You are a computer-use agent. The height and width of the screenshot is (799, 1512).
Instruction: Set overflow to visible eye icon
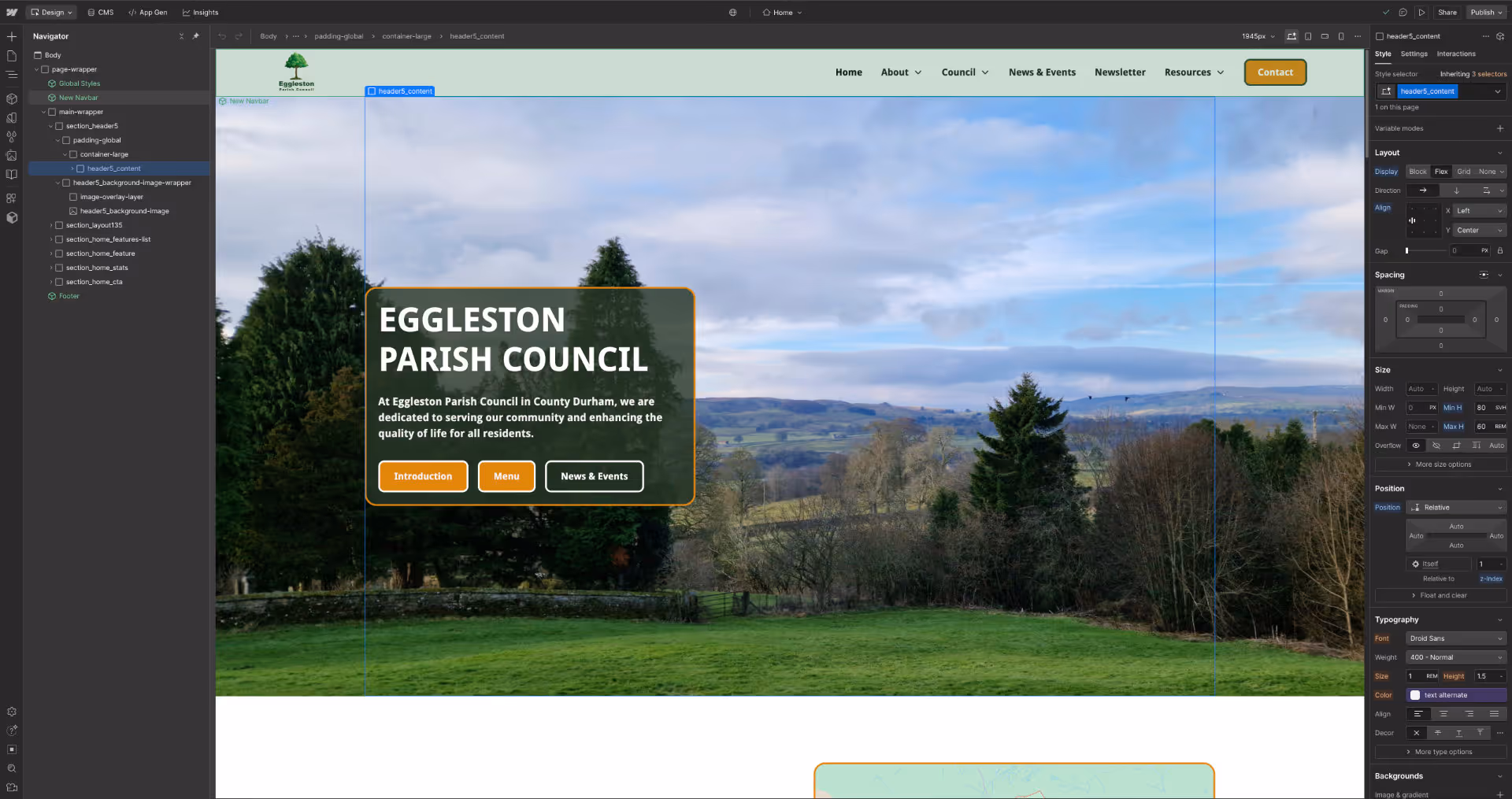(1416, 446)
